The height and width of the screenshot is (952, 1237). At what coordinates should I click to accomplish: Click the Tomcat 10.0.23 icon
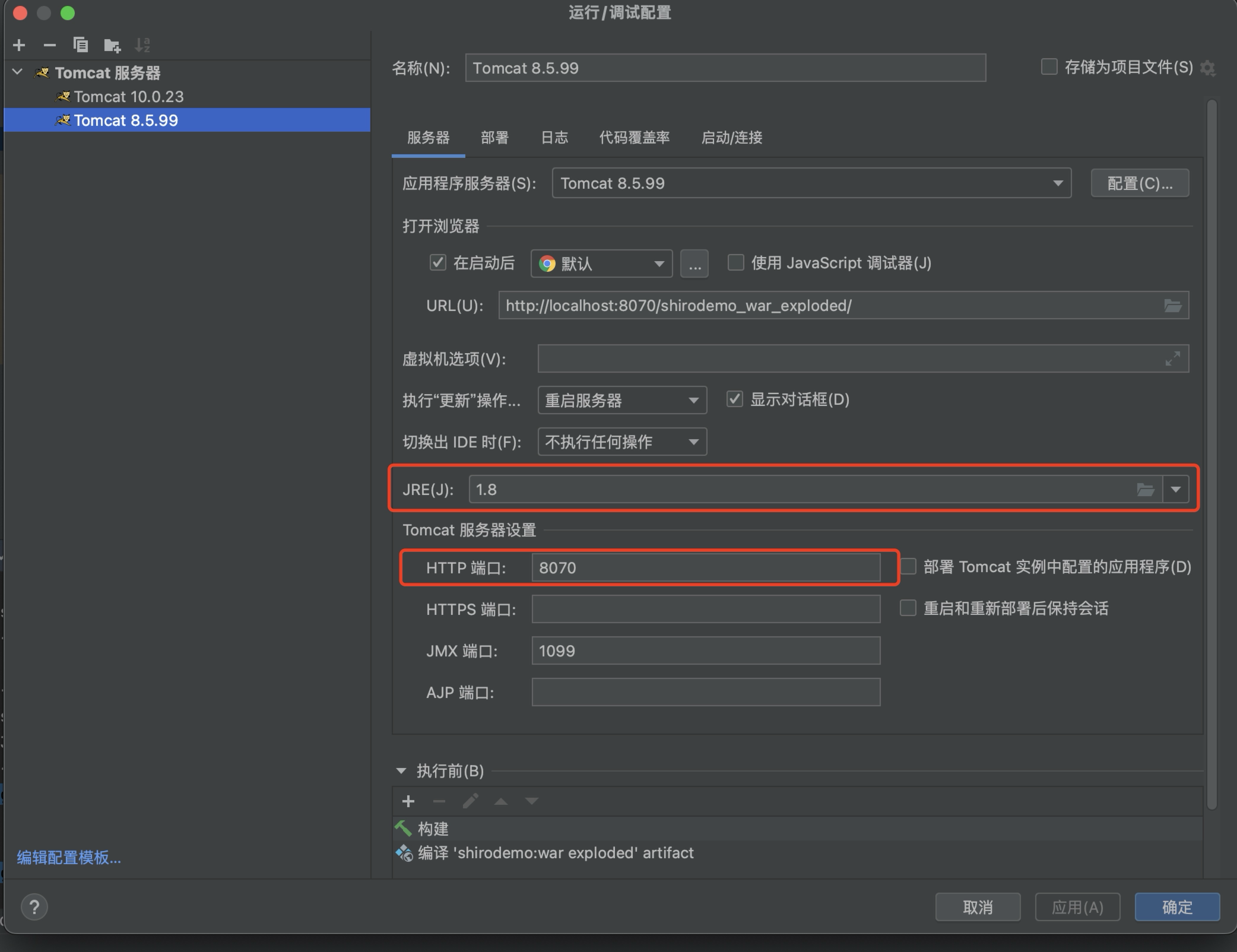(64, 96)
